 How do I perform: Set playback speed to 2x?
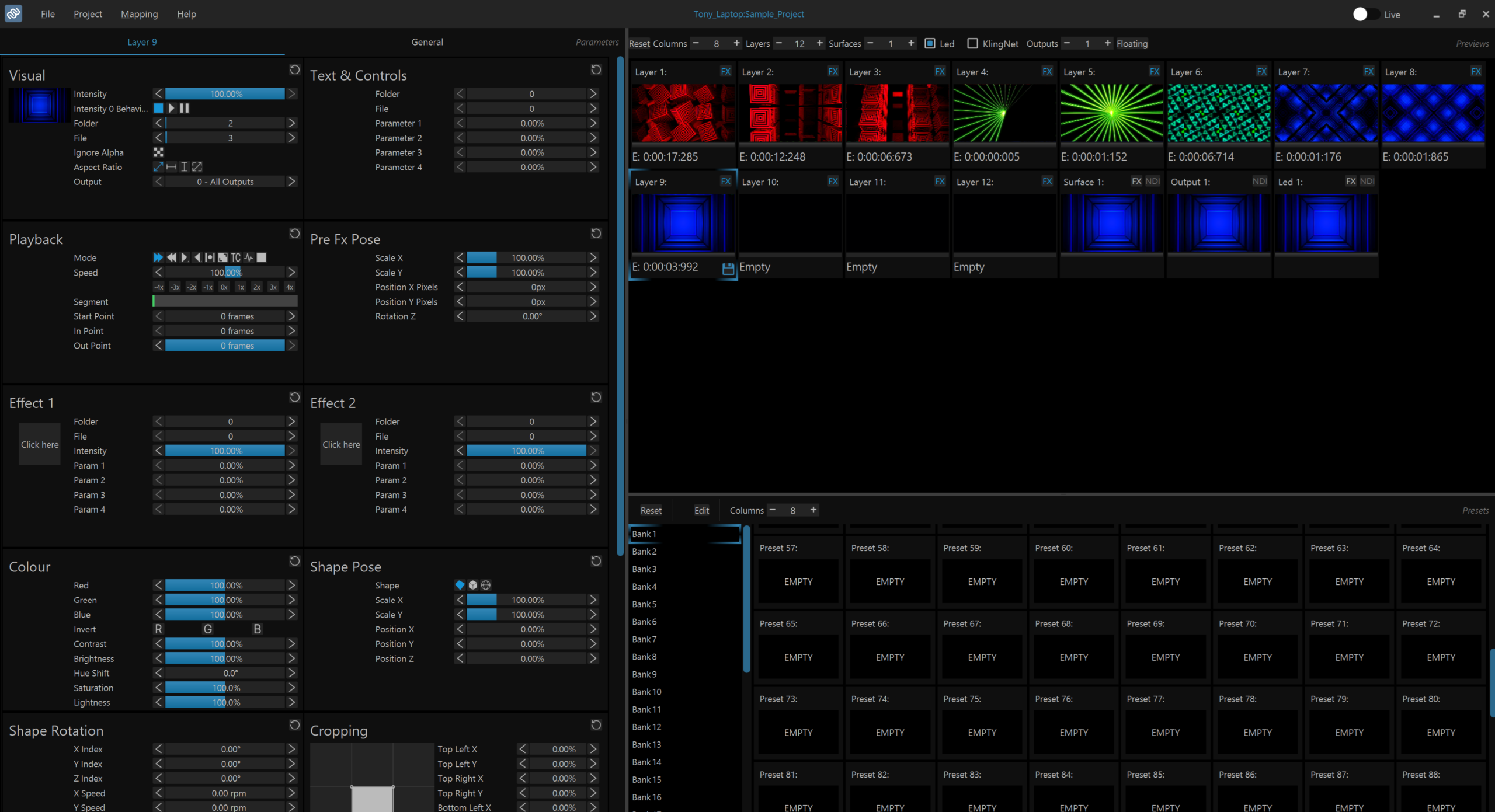coord(256,287)
